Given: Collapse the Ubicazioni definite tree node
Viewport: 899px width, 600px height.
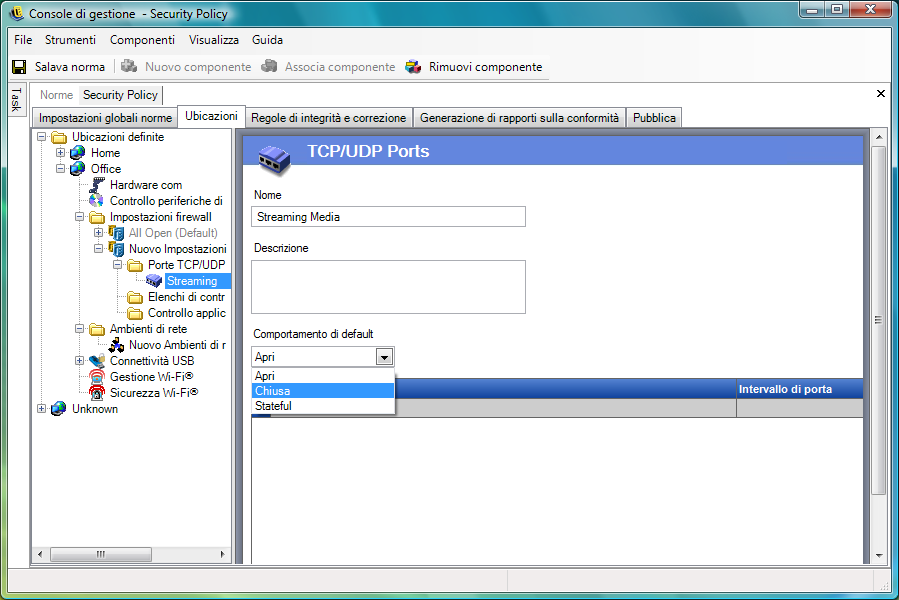Looking at the screenshot, I should pyautogui.click(x=41, y=137).
